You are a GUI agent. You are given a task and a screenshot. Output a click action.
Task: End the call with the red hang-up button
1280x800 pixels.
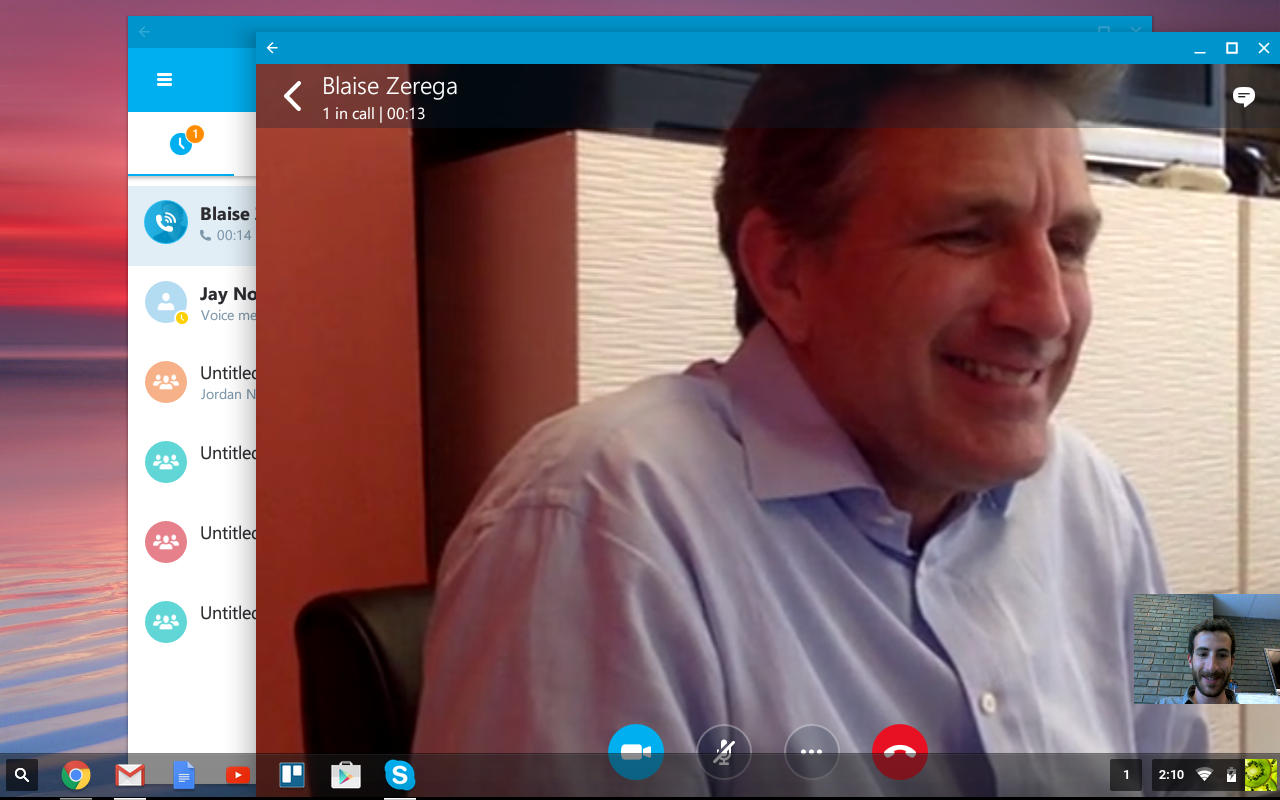pyautogui.click(x=900, y=752)
